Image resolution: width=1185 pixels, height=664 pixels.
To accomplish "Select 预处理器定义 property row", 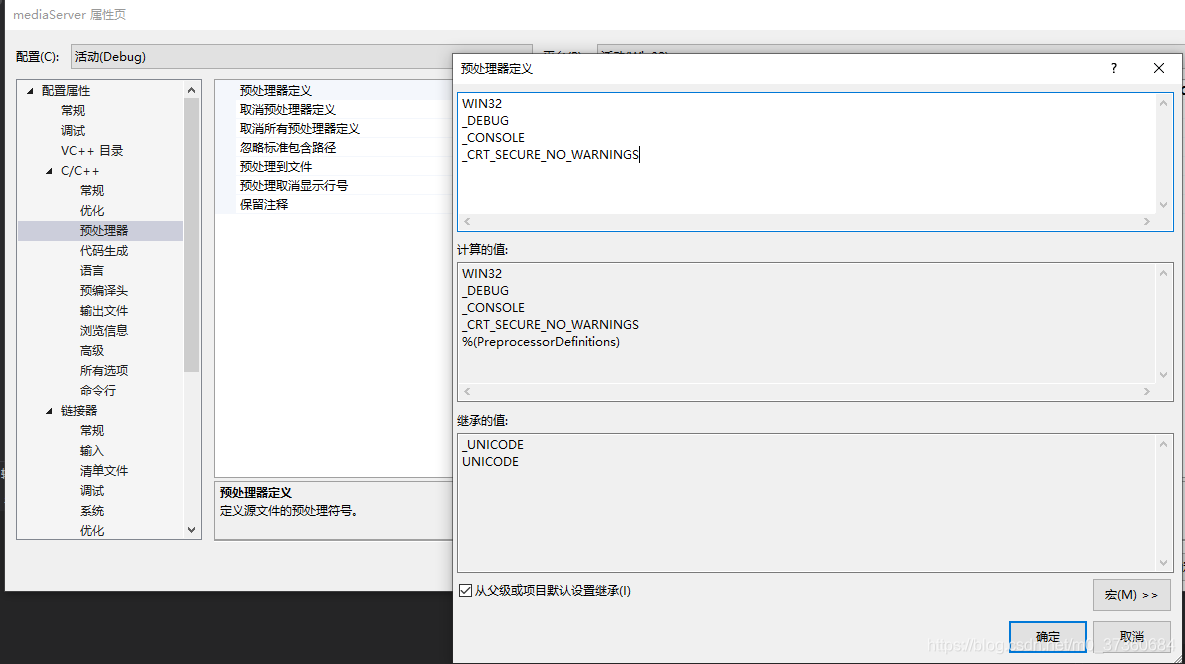I will (333, 91).
